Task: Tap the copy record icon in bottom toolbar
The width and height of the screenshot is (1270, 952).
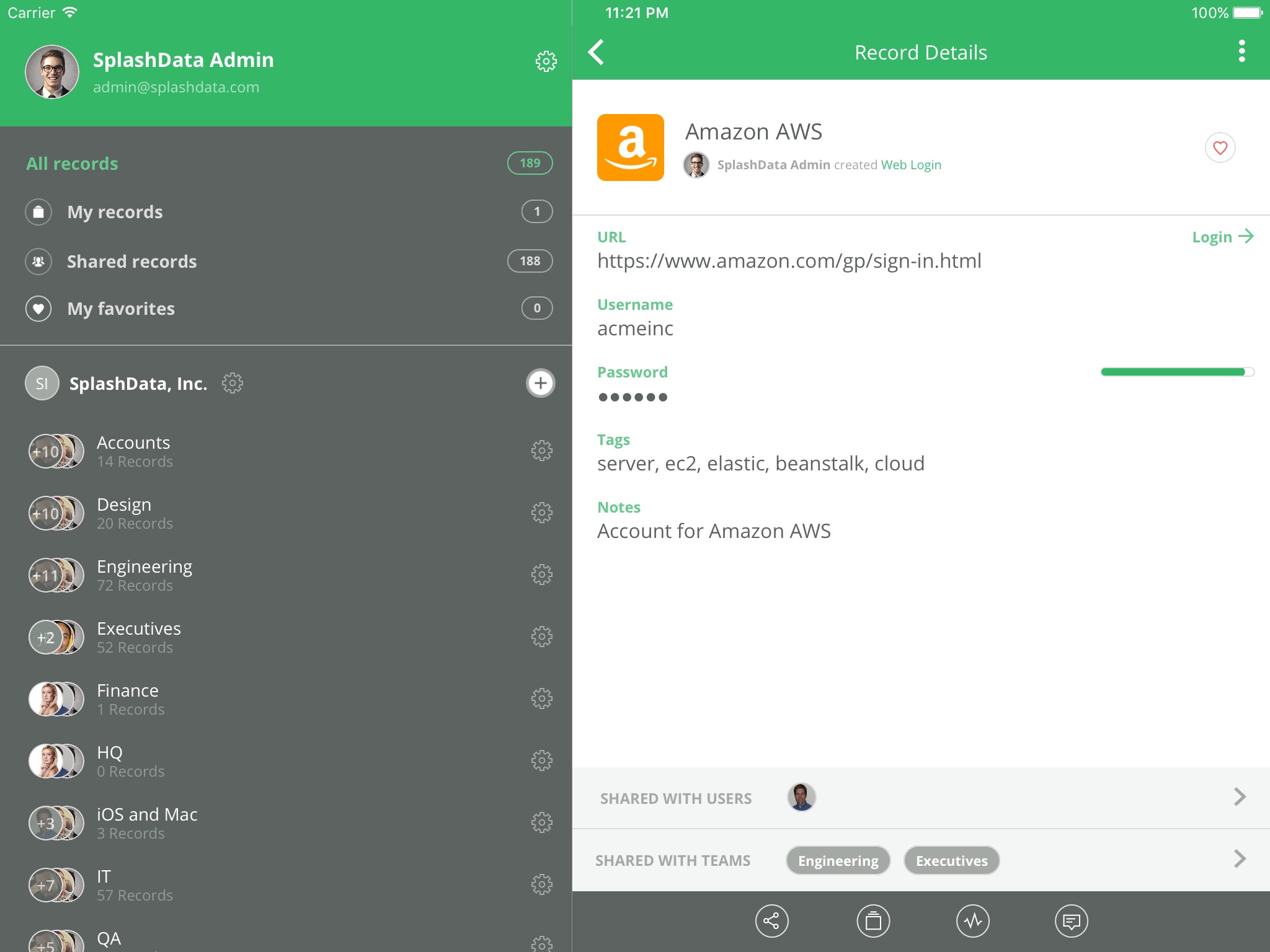Action: [x=873, y=921]
